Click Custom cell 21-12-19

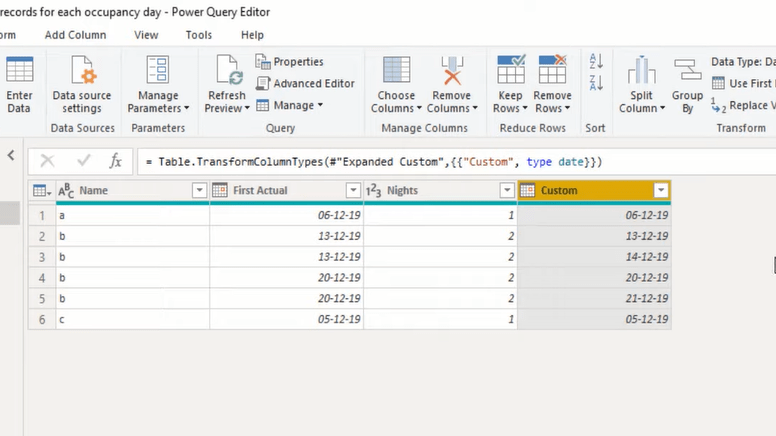[594, 298]
